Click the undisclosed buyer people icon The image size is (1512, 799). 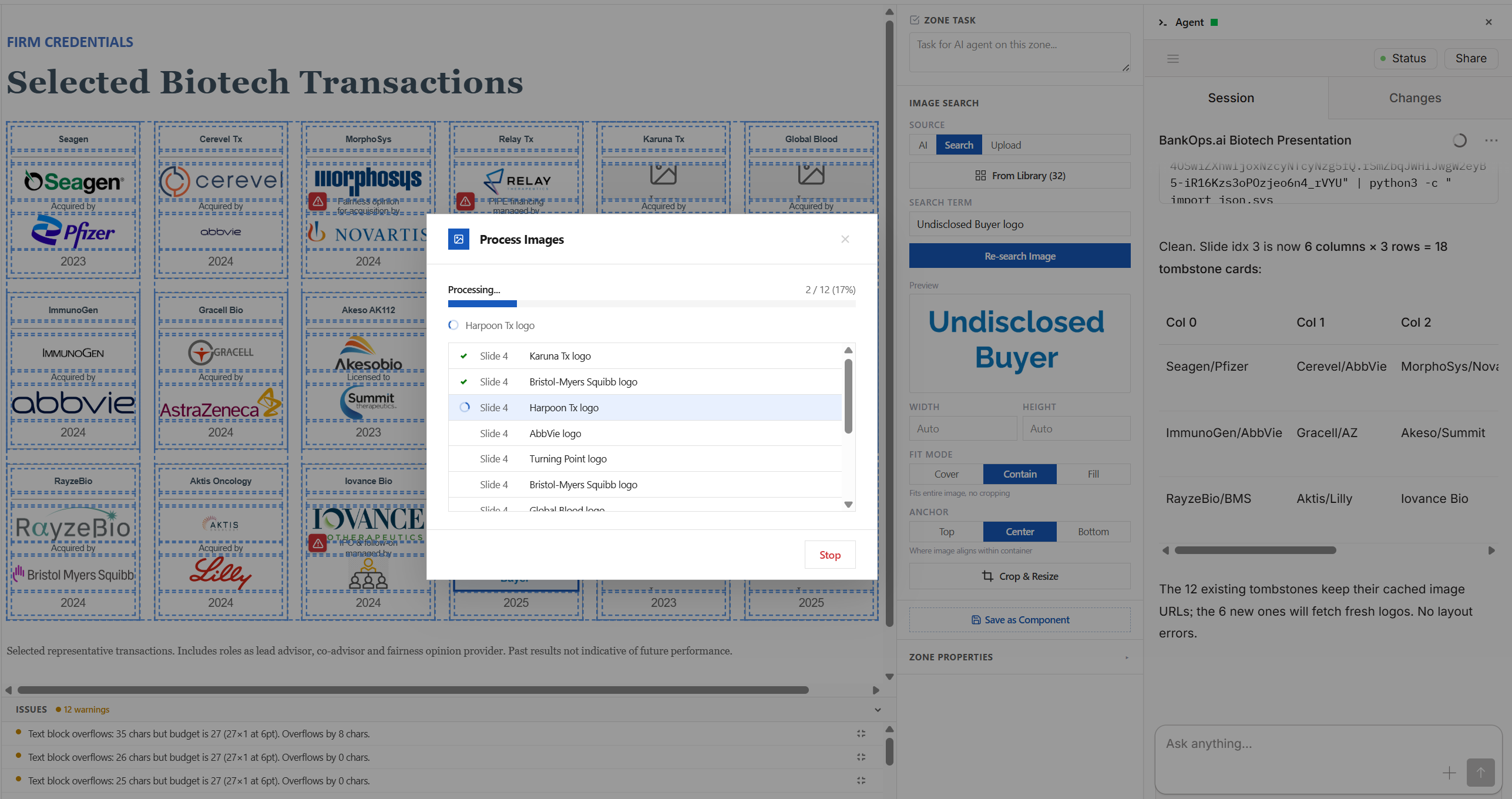click(x=368, y=574)
